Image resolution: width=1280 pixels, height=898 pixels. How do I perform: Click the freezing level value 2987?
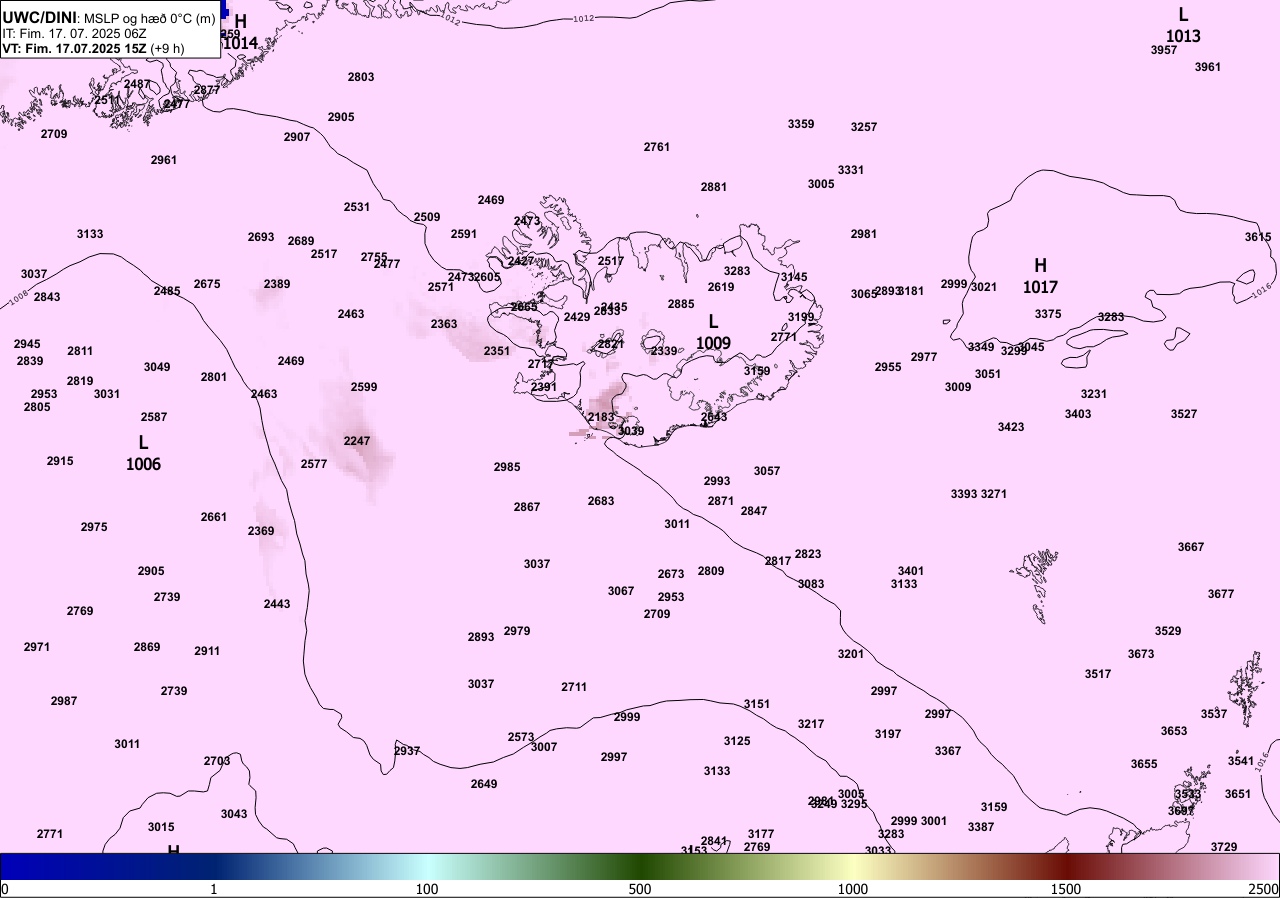coord(64,701)
